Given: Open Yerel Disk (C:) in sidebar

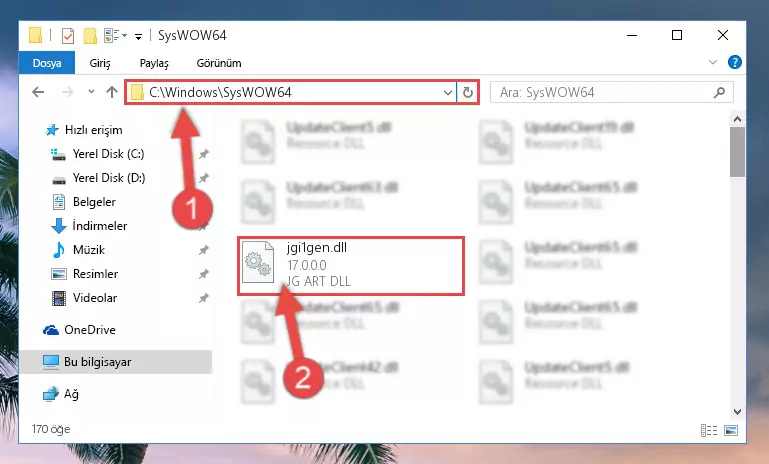Looking at the screenshot, I should pos(108,154).
